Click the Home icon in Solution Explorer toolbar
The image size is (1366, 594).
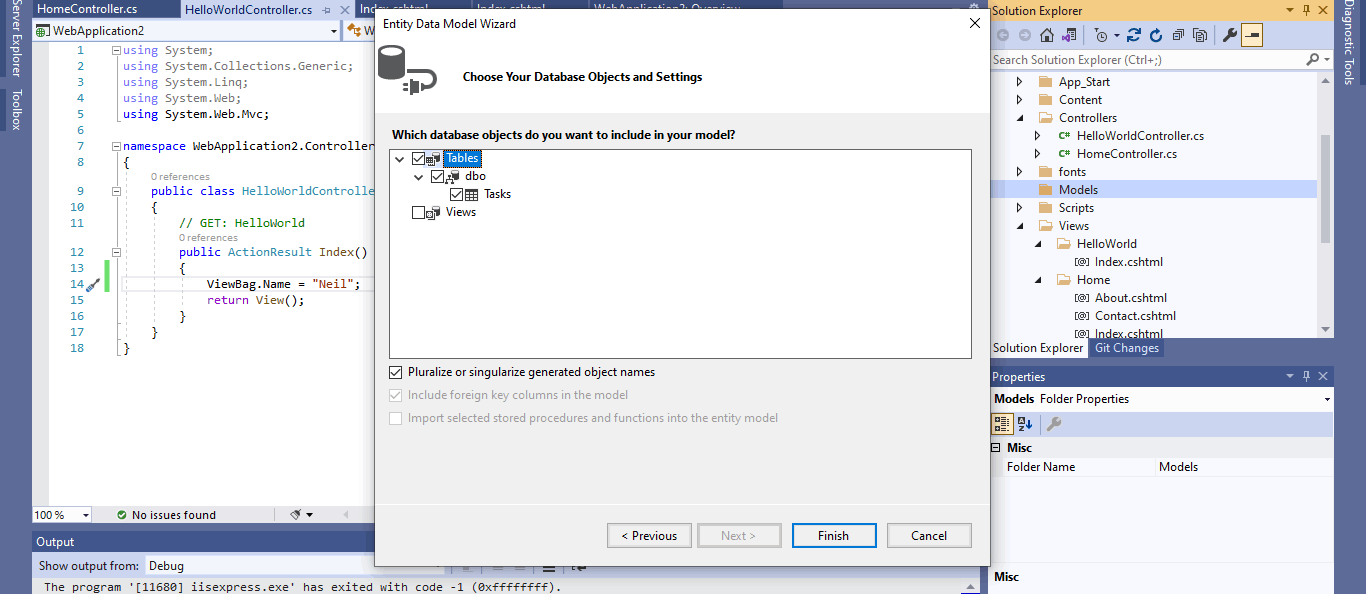point(1046,35)
